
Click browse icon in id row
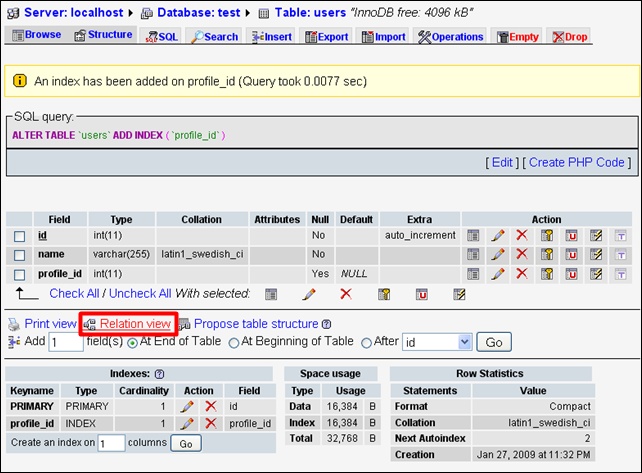473,235
